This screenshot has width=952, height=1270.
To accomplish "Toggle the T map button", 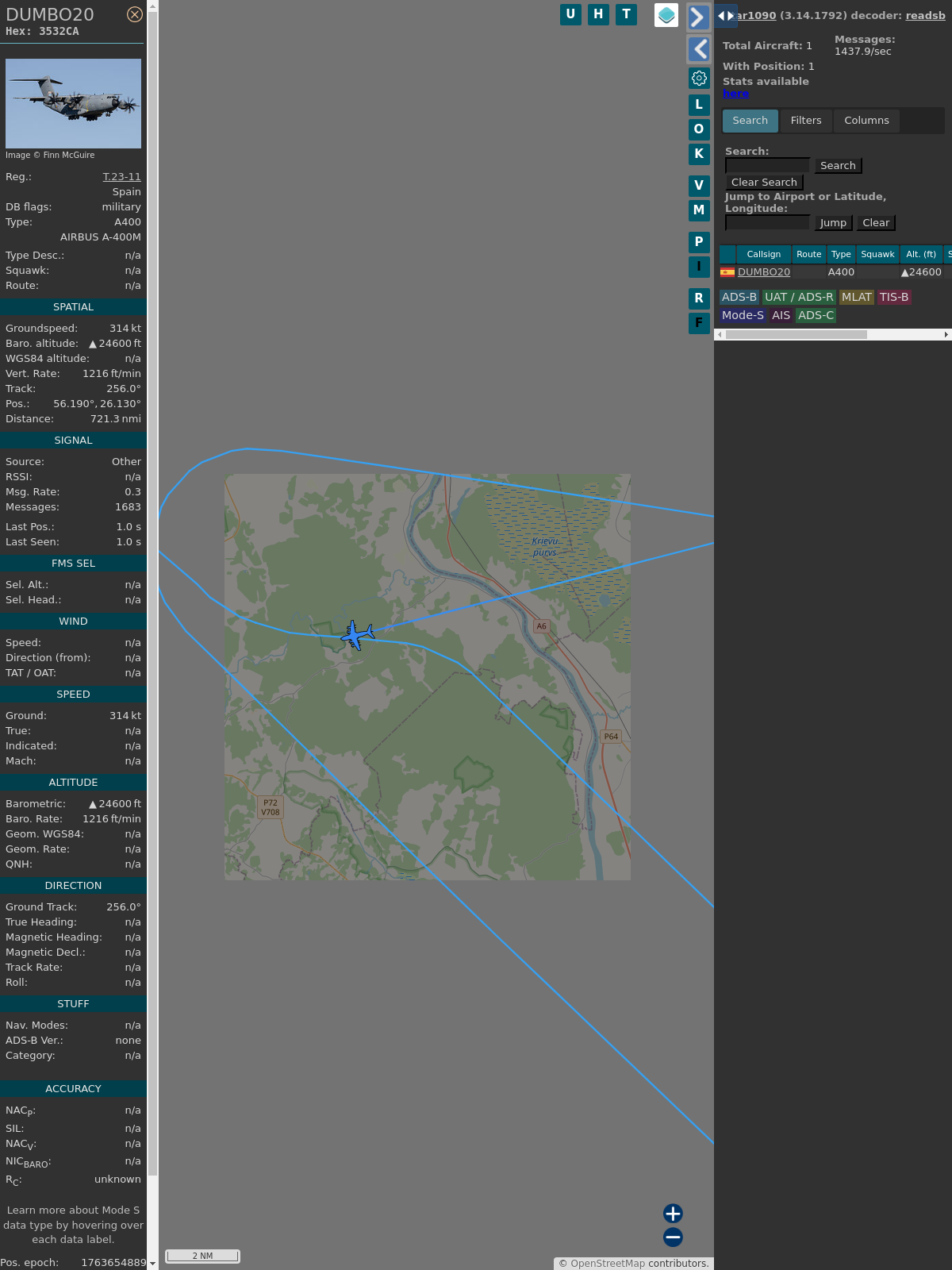I will point(626,14).
